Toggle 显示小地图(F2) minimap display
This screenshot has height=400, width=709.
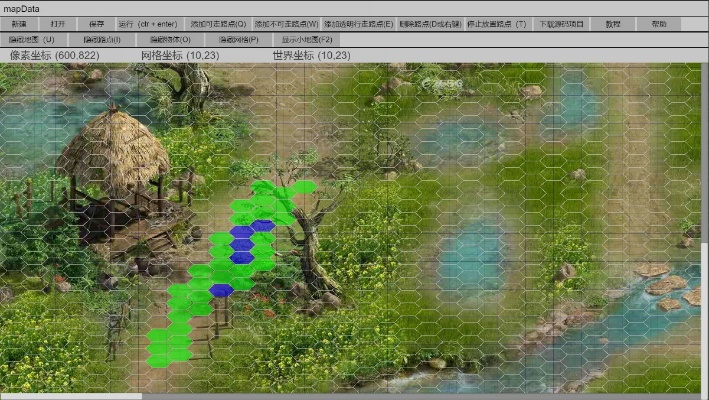point(307,39)
